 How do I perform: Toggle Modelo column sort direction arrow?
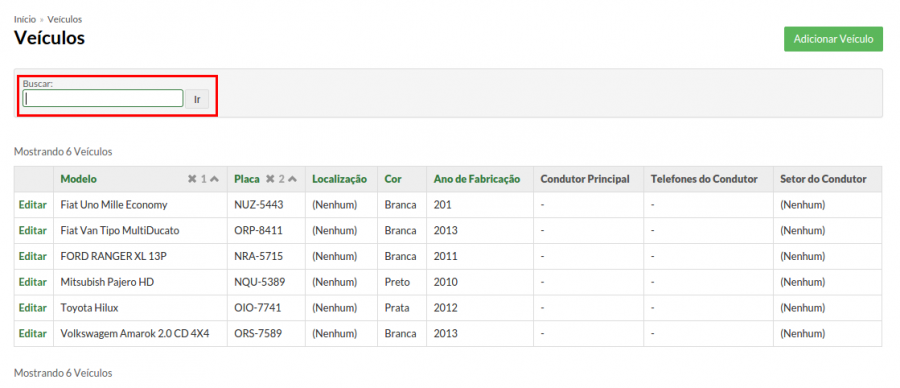point(215,179)
